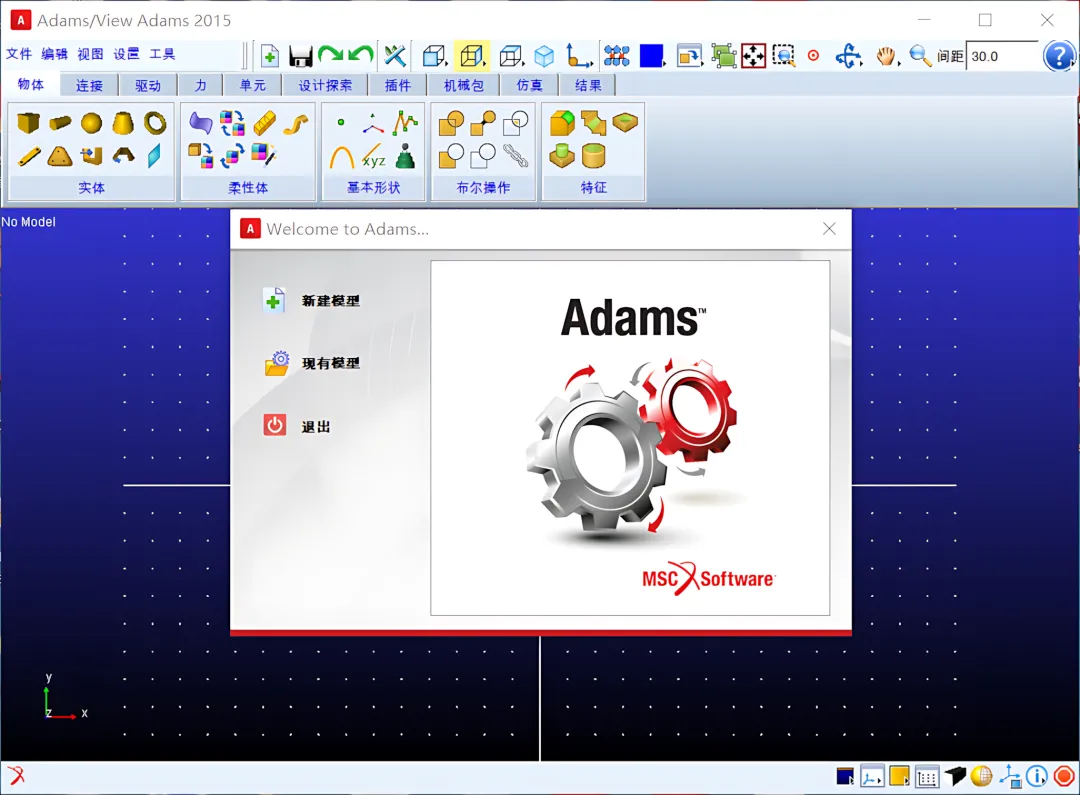
Task: Switch to shaded cube render mode
Action: click(544, 56)
